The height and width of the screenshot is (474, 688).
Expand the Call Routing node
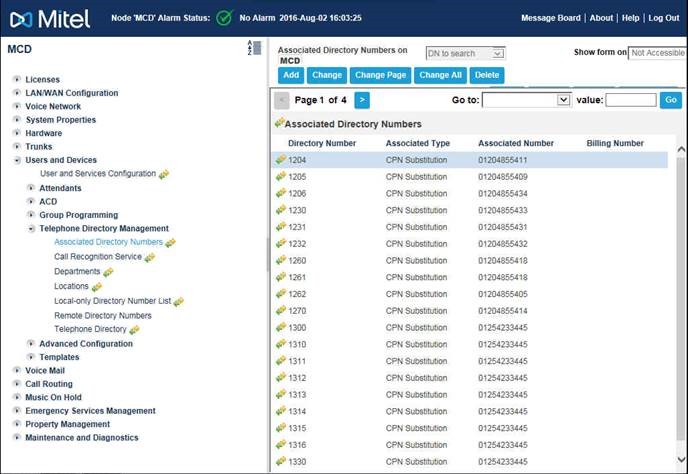[17, 384]
